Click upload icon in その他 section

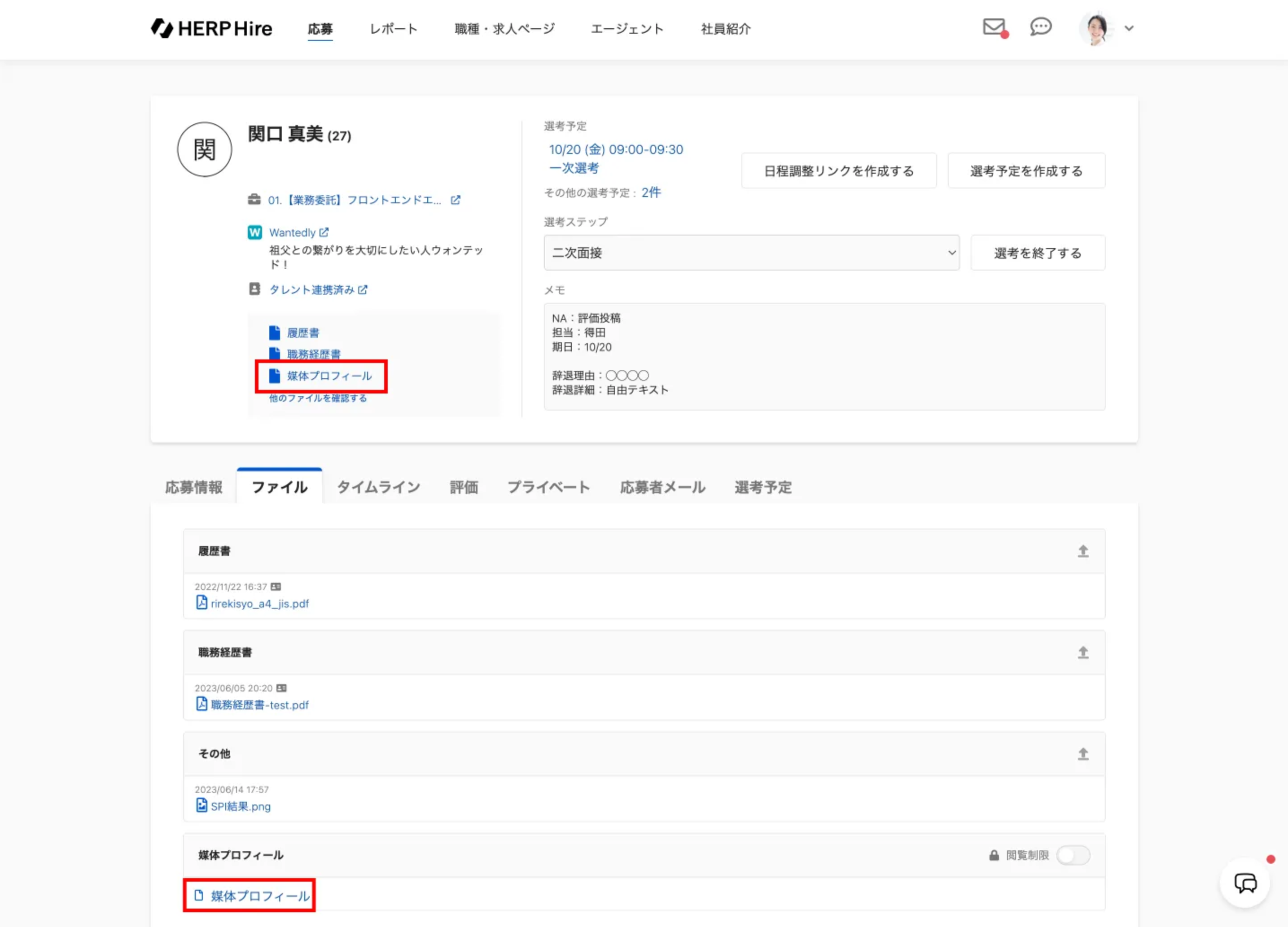[x=1083, y=754]
